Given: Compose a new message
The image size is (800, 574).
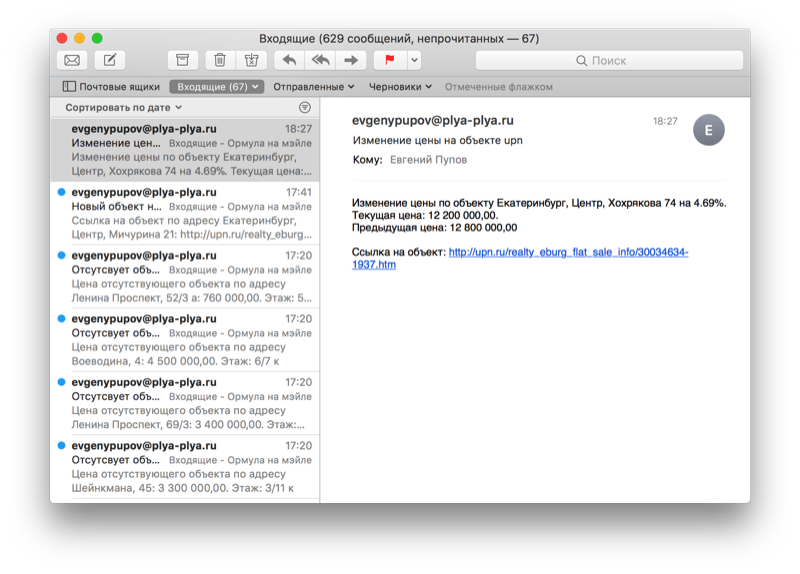Looking at the screenshot, I should coord(110,61).
